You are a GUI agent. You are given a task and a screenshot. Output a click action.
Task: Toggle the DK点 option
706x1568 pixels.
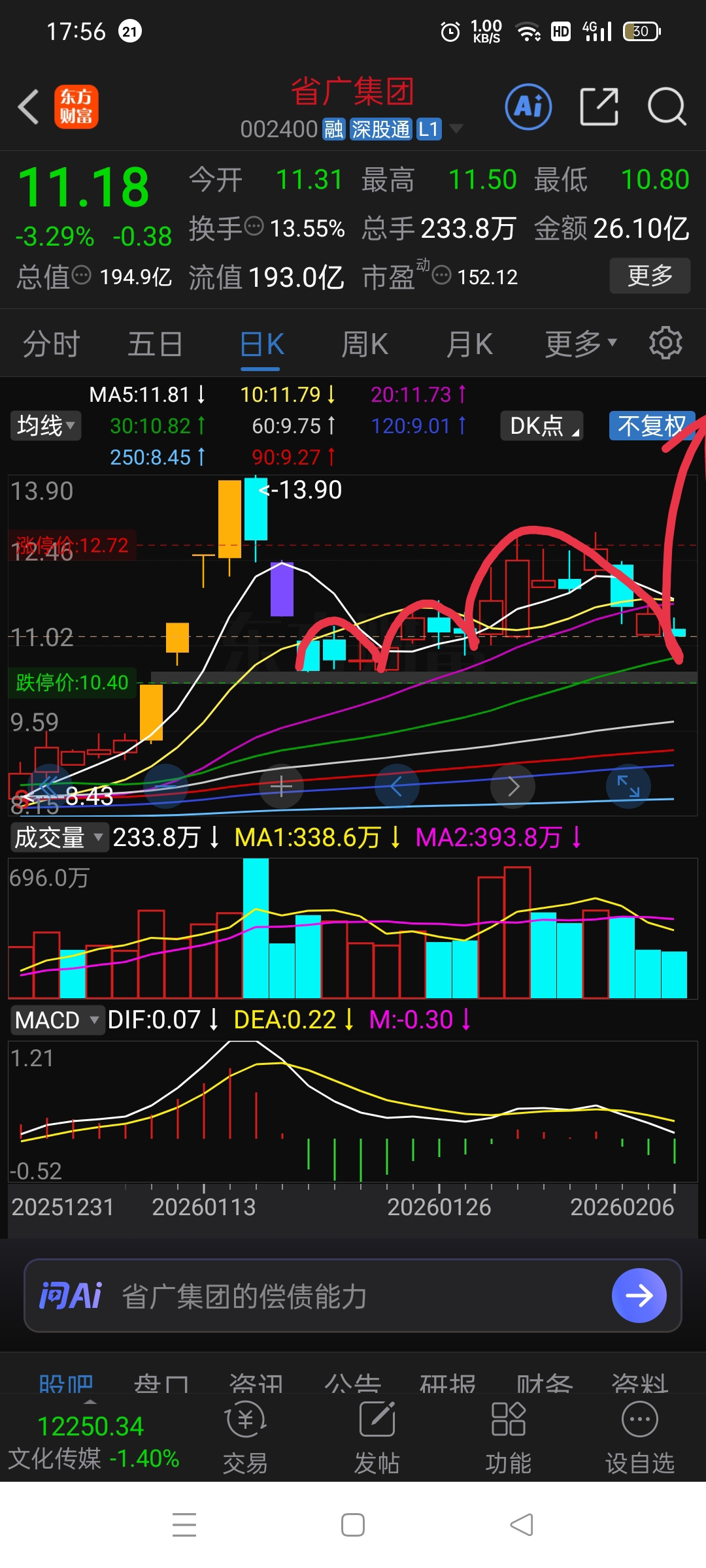pyautogui.click(x=541, y=426)
